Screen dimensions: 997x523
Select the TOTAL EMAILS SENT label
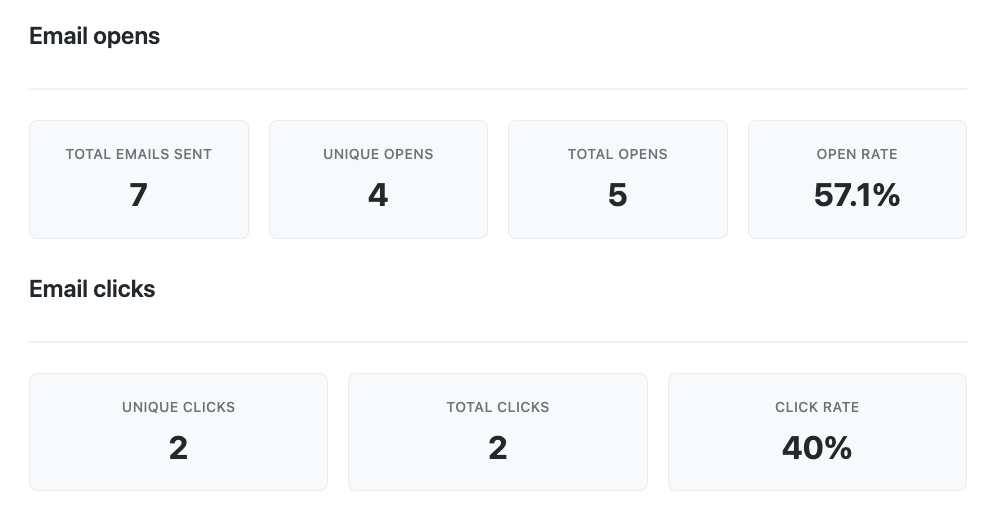[138, 154]
